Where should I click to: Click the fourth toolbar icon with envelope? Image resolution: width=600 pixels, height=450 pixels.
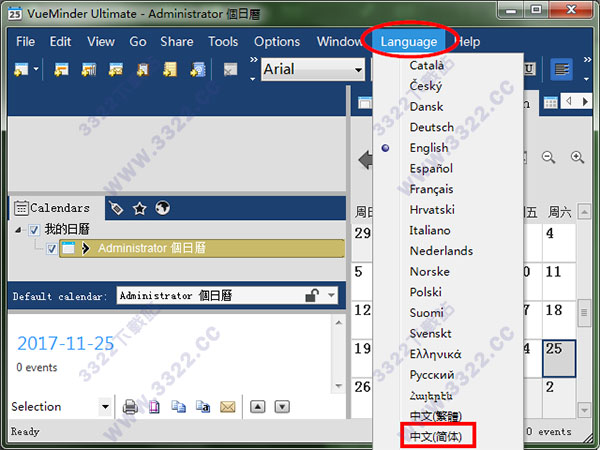click(x=116, y=70)
